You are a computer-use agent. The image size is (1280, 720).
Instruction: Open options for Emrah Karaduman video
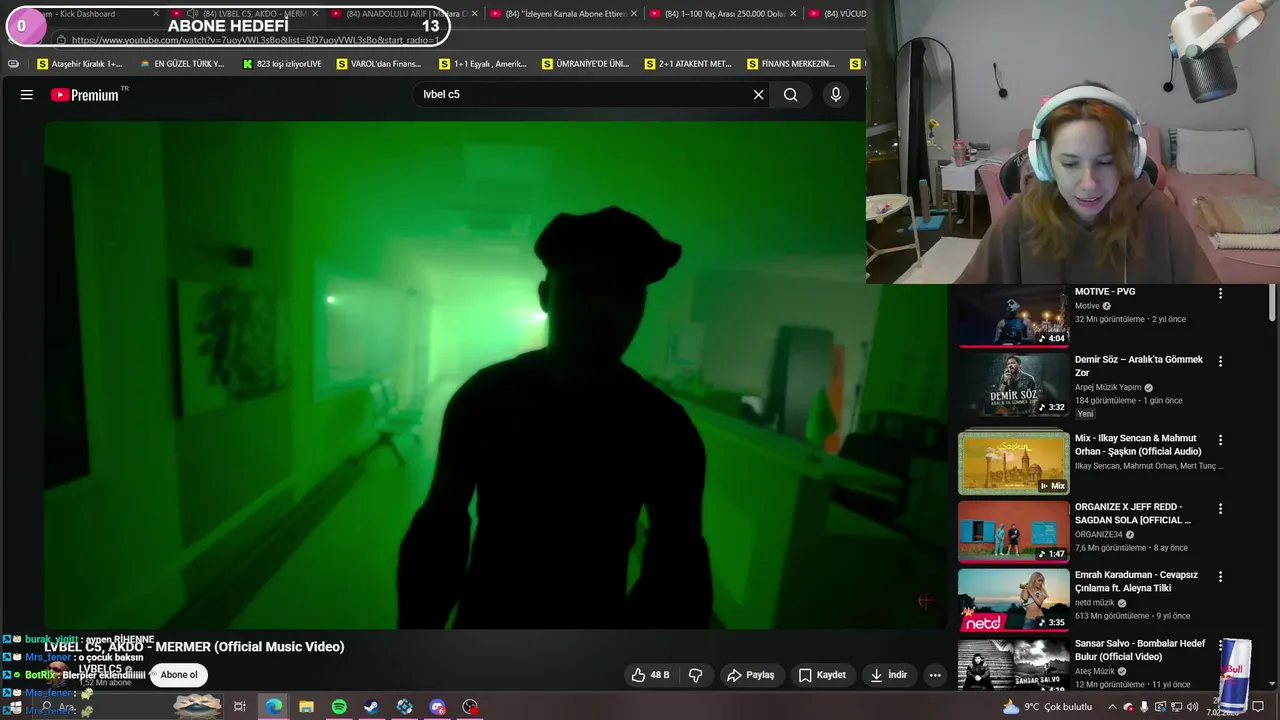(x=1220, y=576)
